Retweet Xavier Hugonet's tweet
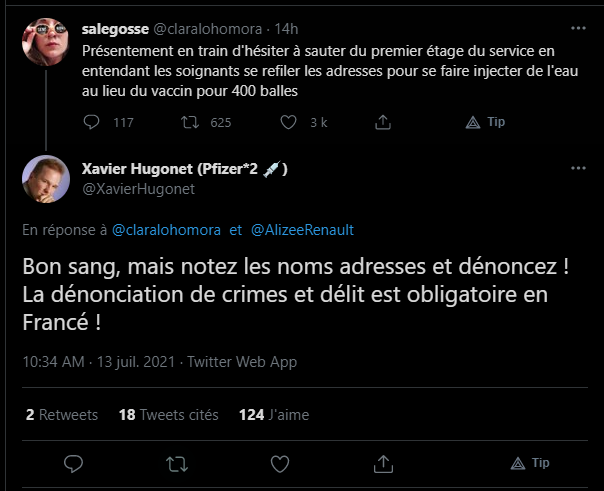 176,464
